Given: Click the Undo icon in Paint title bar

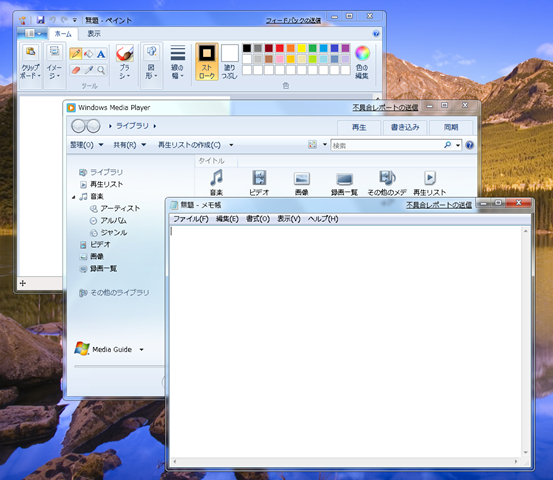Looking at the screenshot, I should [53, 20].
